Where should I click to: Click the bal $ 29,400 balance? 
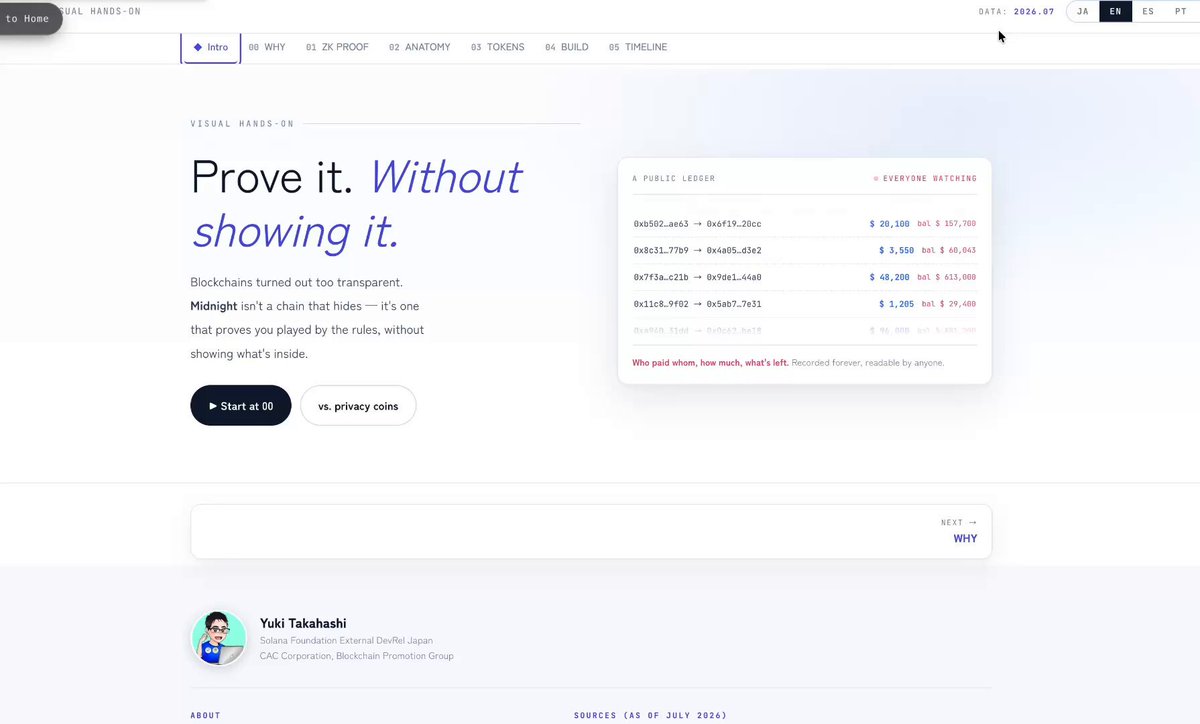point(948,304)
